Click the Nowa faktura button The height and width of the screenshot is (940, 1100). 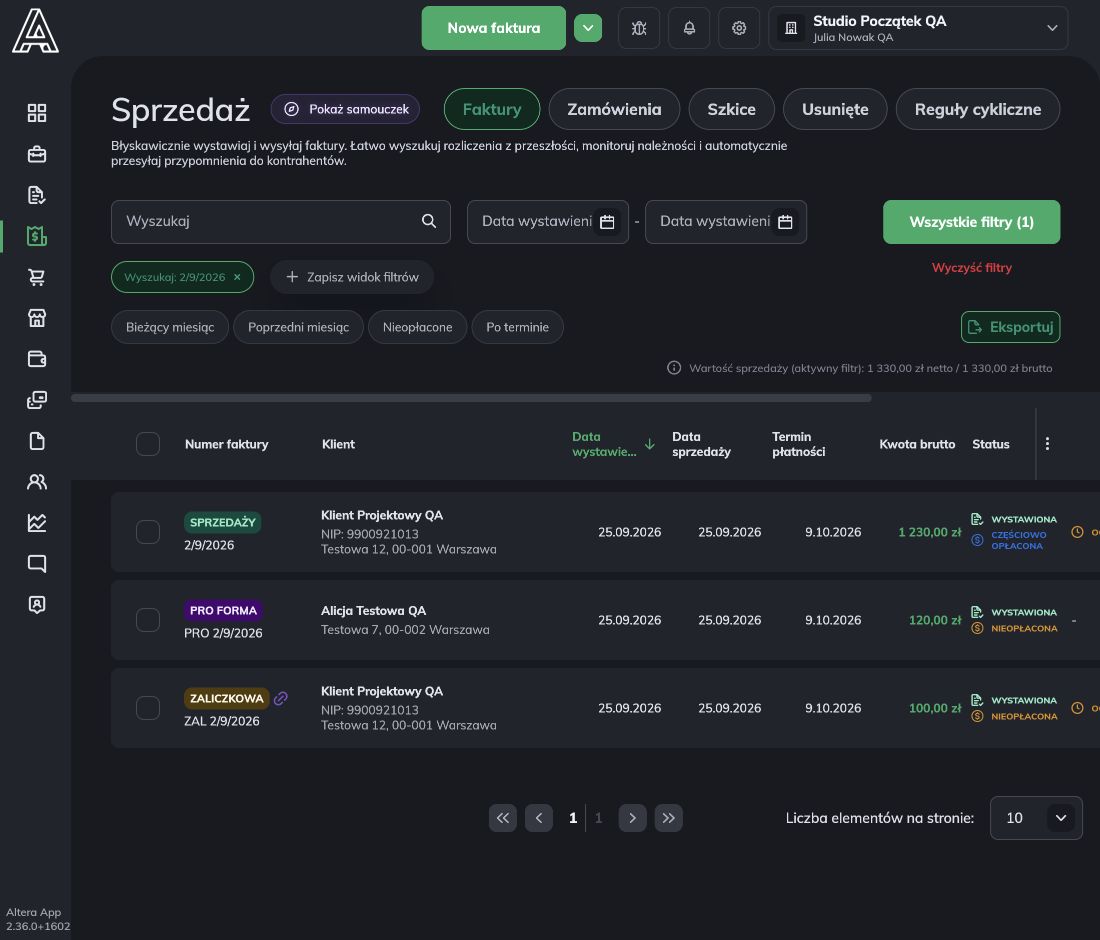pos(494,28)
